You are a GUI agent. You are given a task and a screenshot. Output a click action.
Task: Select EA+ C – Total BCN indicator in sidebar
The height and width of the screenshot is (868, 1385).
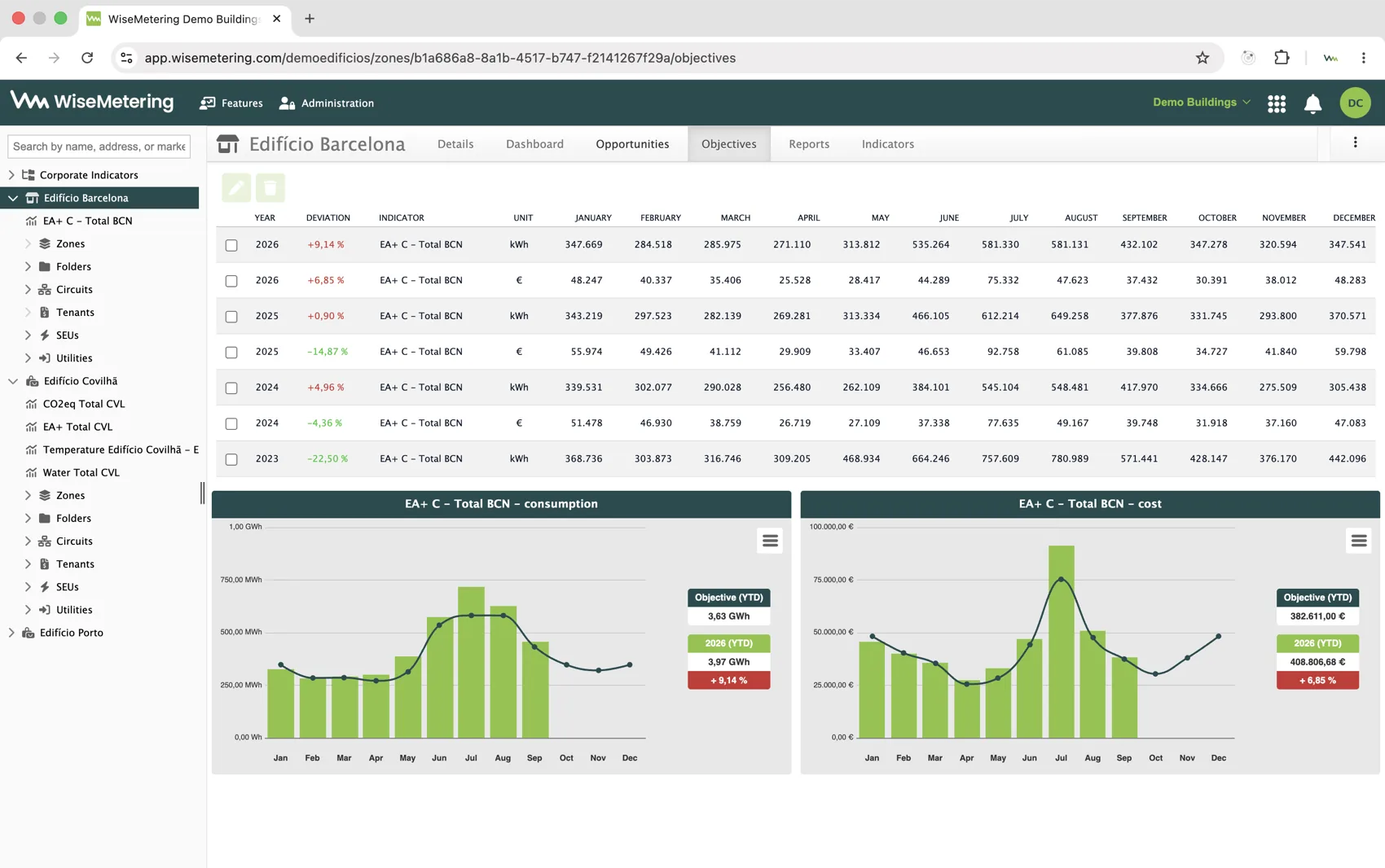87,221
